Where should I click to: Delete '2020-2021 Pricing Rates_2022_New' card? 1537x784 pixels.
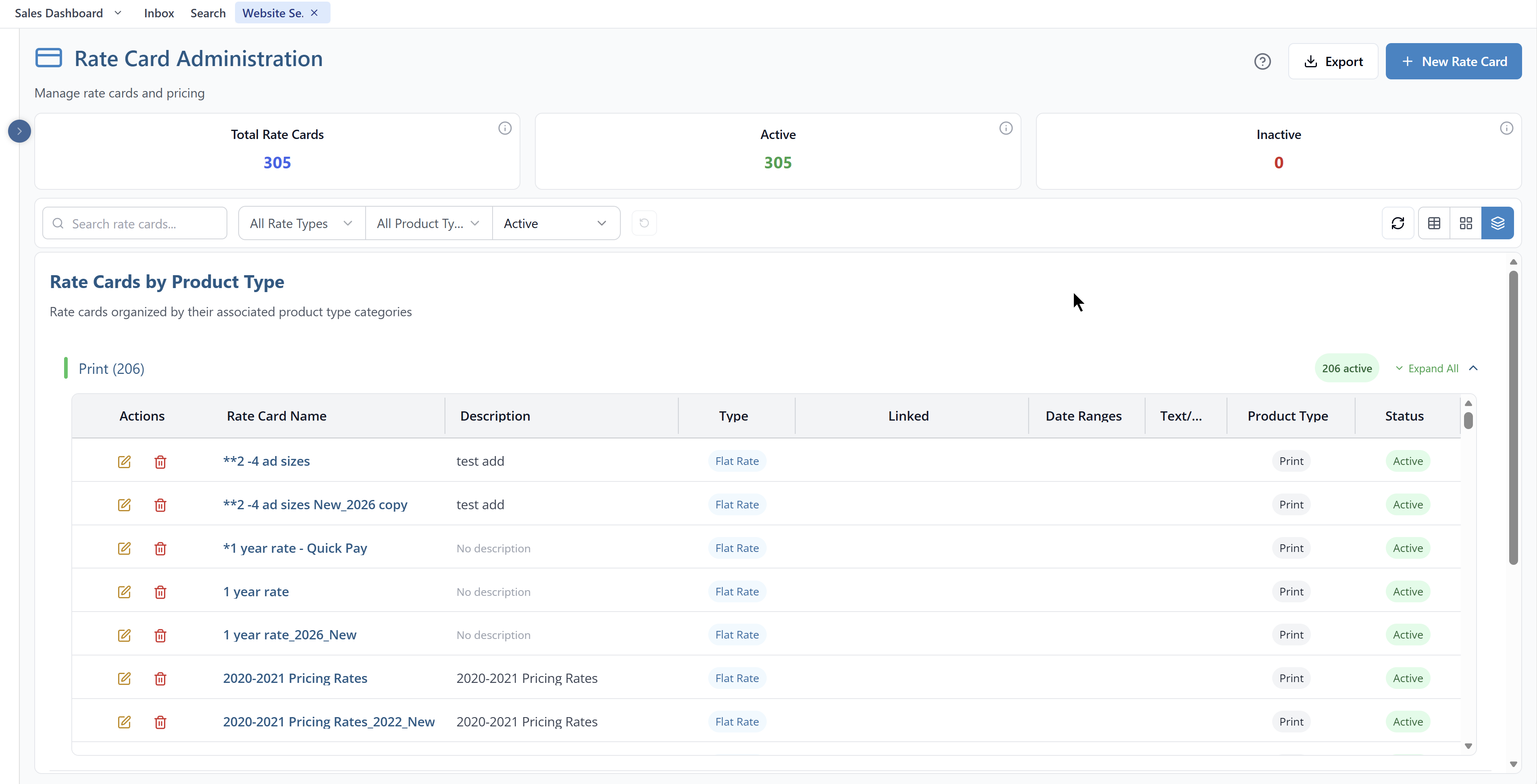[160, 722]
